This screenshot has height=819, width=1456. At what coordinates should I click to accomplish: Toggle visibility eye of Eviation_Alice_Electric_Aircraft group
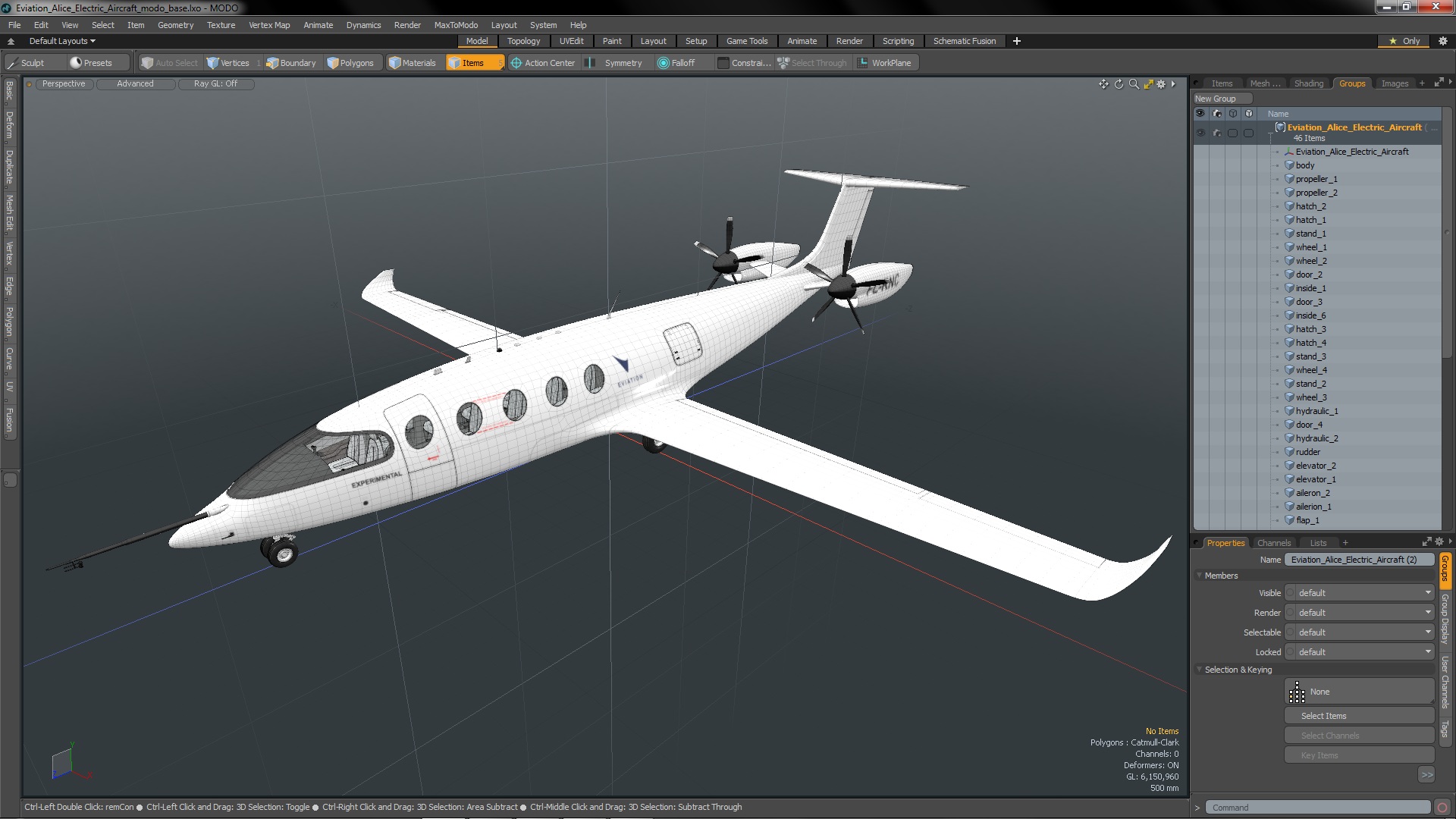[x=1200, y=133]
